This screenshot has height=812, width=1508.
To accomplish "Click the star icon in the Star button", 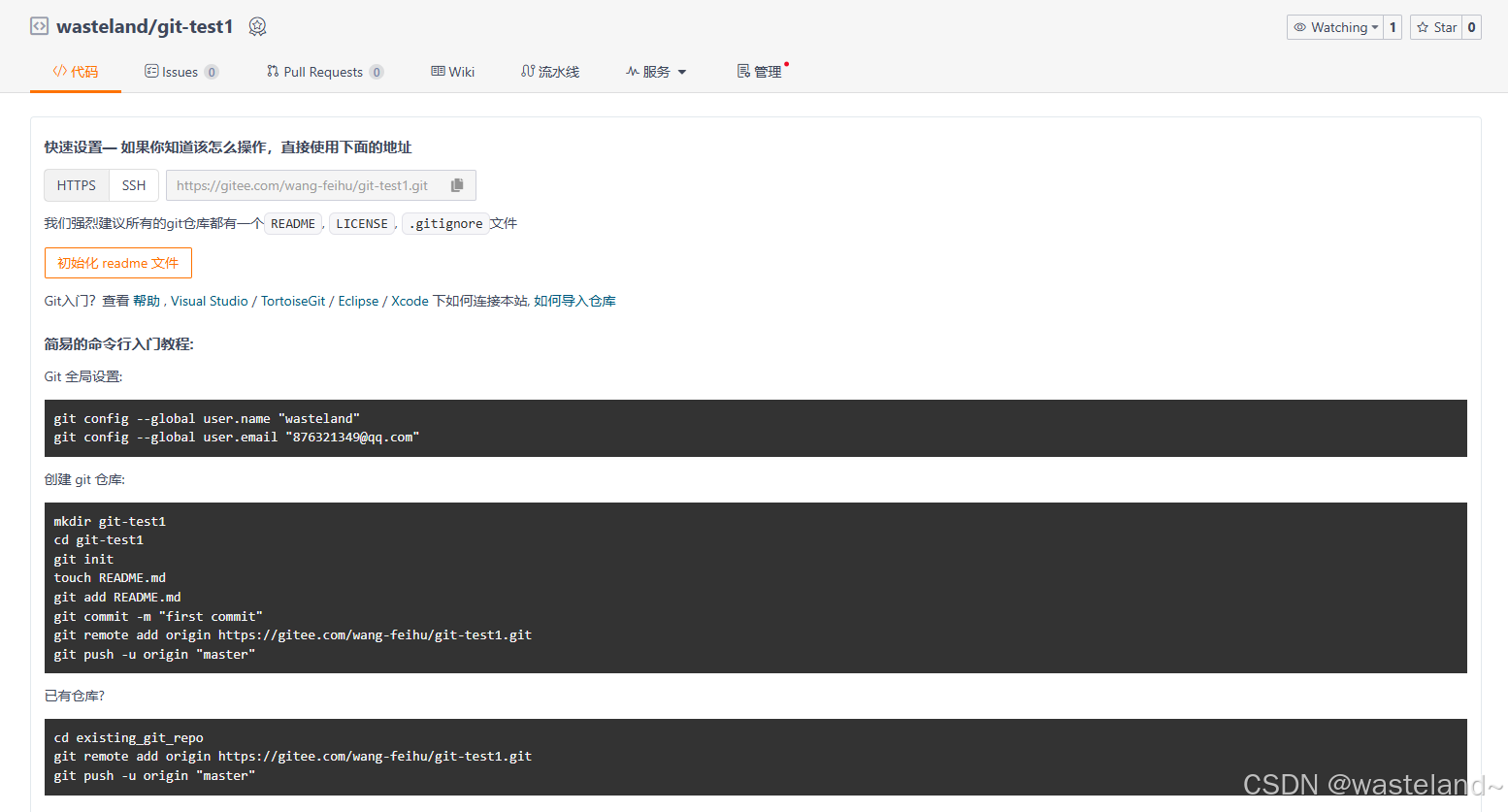I will pyautogui.click(x=1423, y=27).
